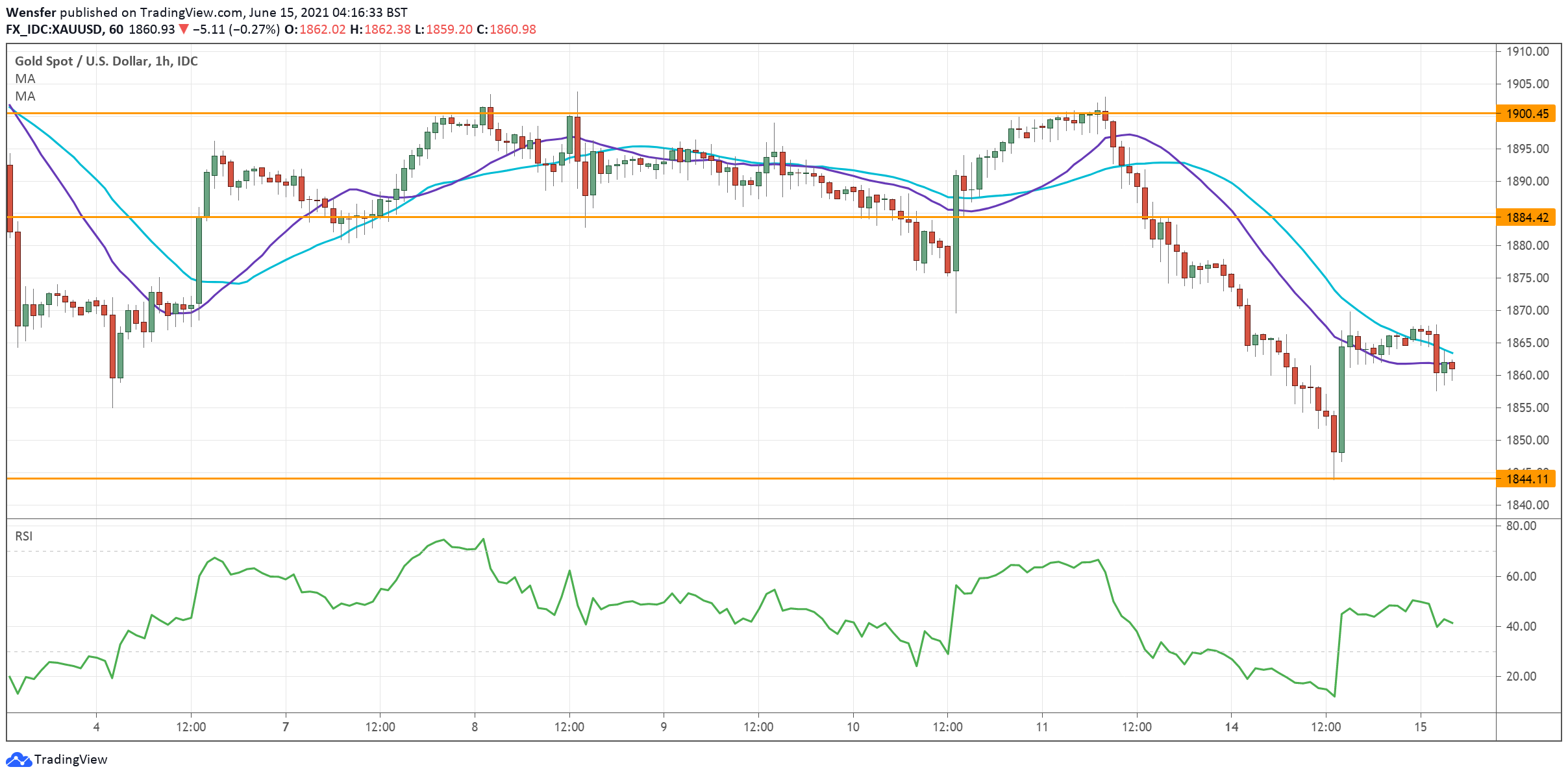Viewport: 1568px width, 778px height.
Task: Click the date label 4 on the time axis
Action: [96, 727]
